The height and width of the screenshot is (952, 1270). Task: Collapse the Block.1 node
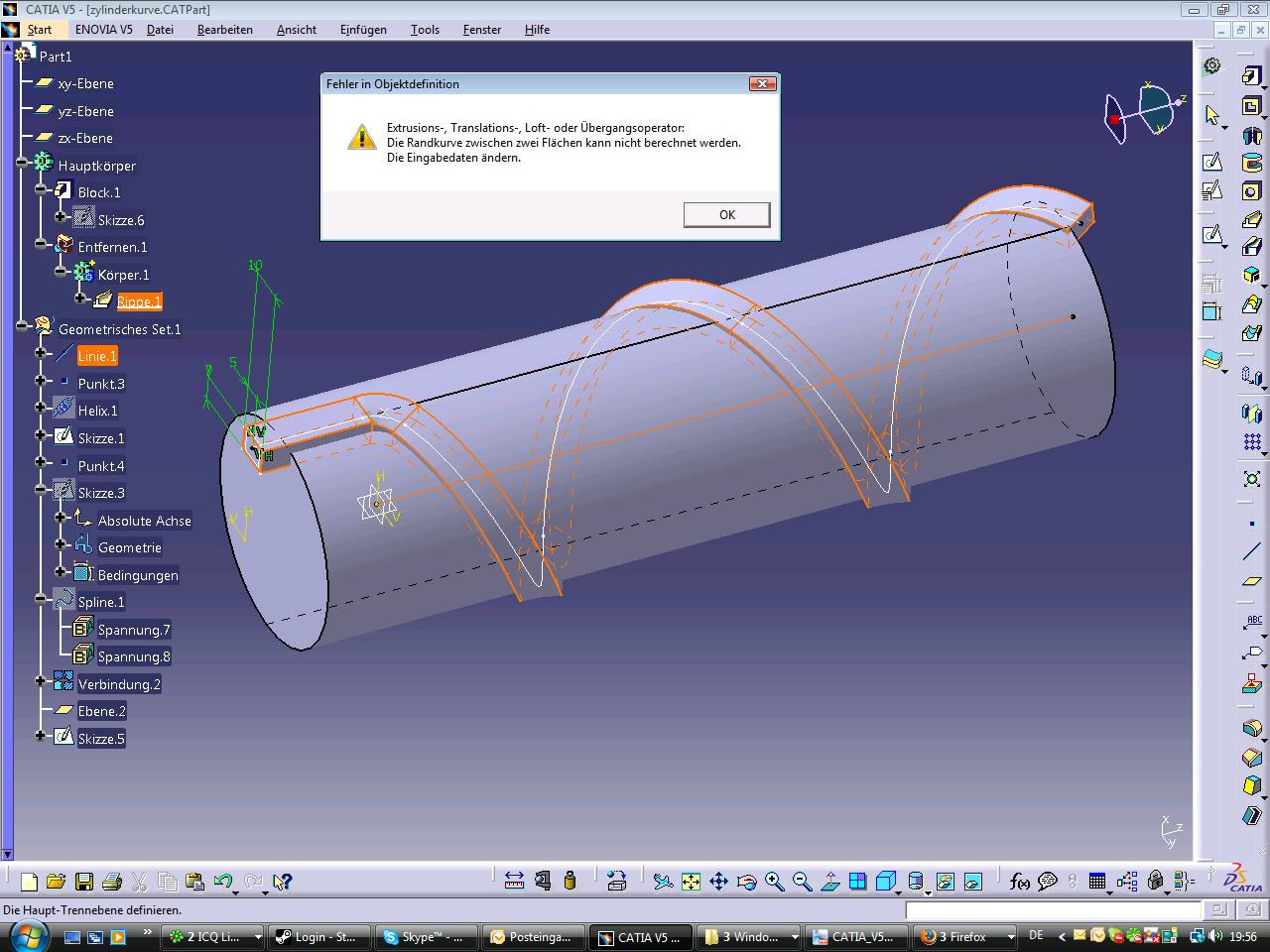[x=41, y=188]
